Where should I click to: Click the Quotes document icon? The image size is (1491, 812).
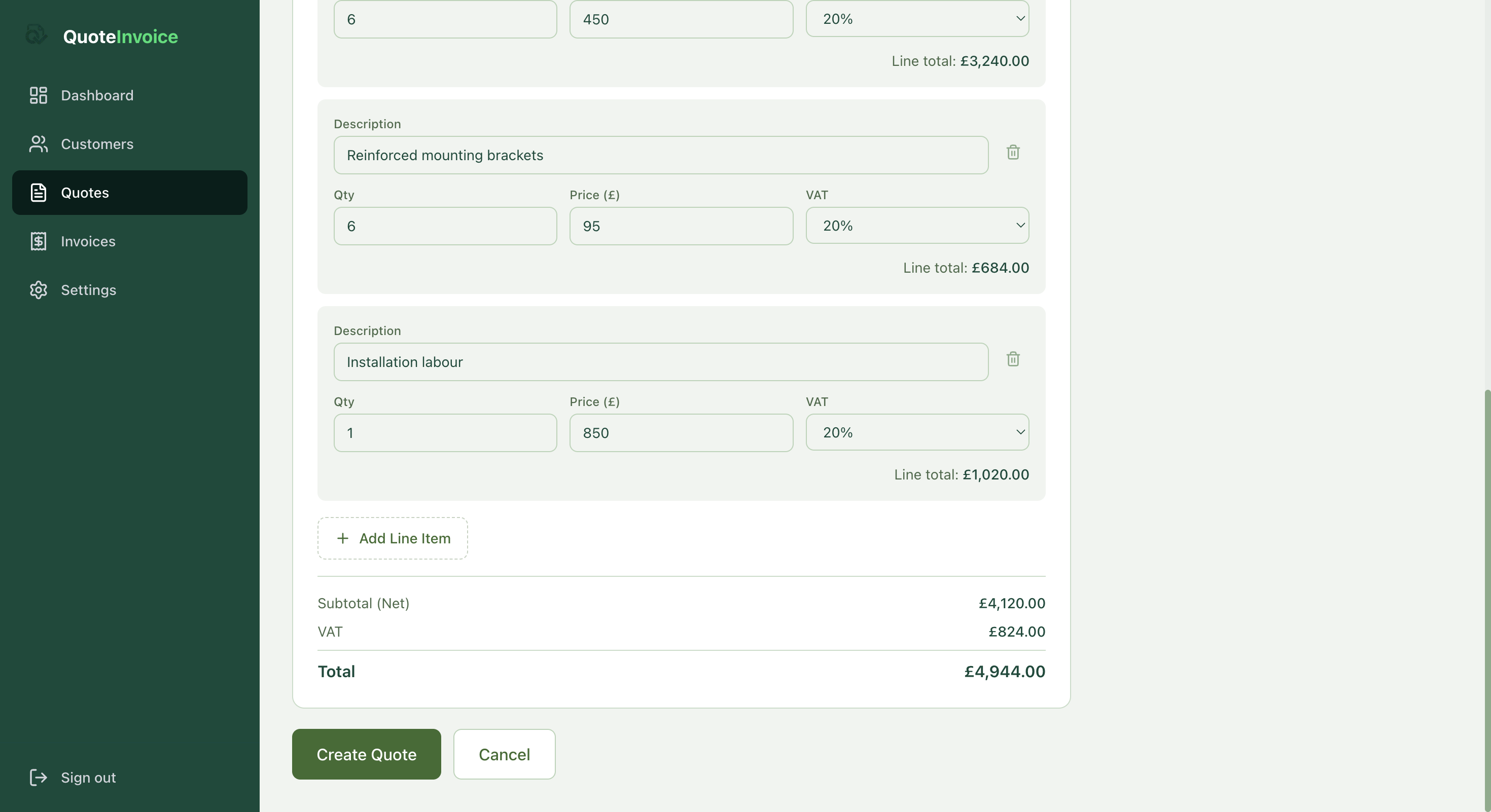tap(38, 193)
